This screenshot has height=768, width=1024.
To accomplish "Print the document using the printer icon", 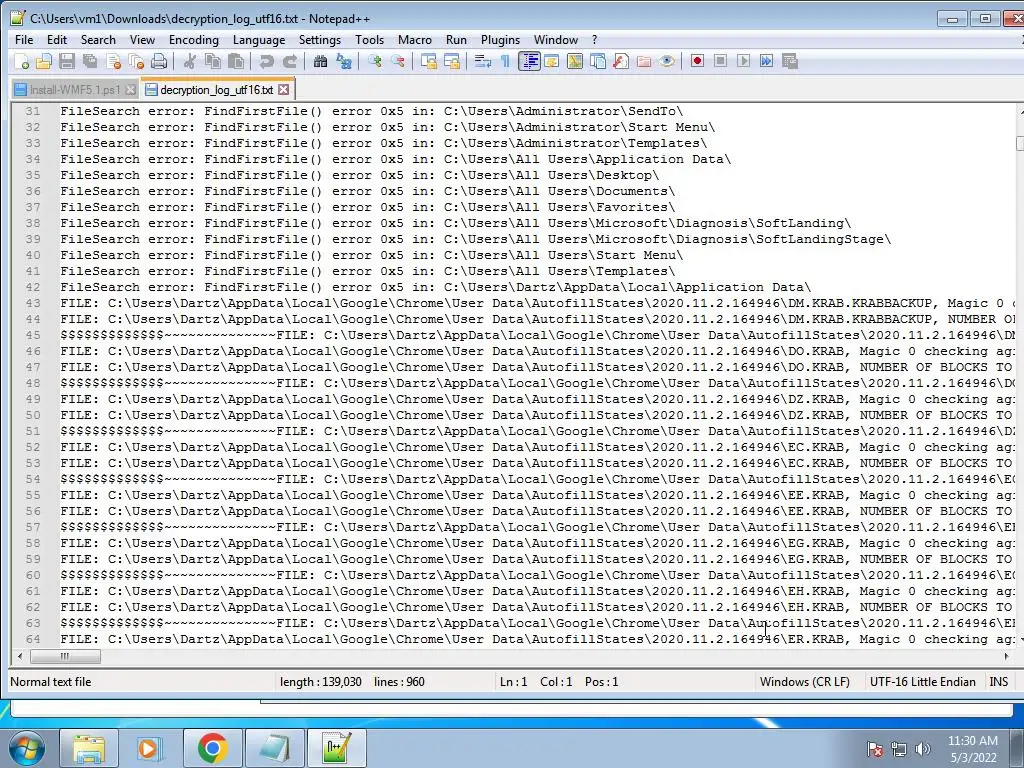I will (x=159, y=61).
